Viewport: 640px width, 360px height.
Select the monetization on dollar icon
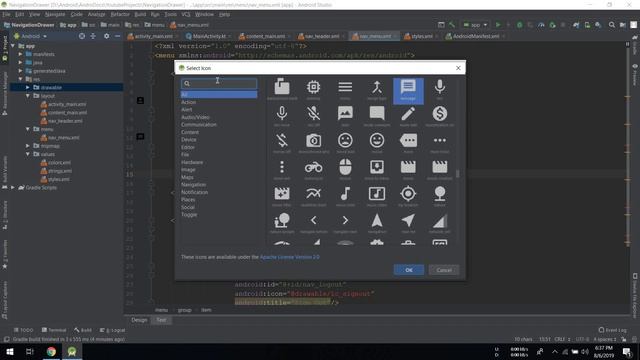(x=440, y=113)
